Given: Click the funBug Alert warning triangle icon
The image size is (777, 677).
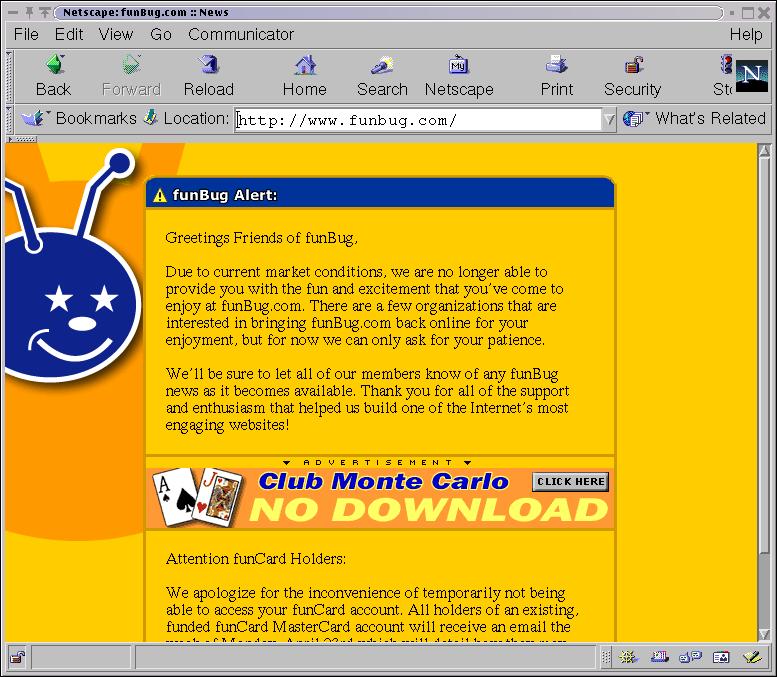Looking at the screenshot, I should pos(160,195).
